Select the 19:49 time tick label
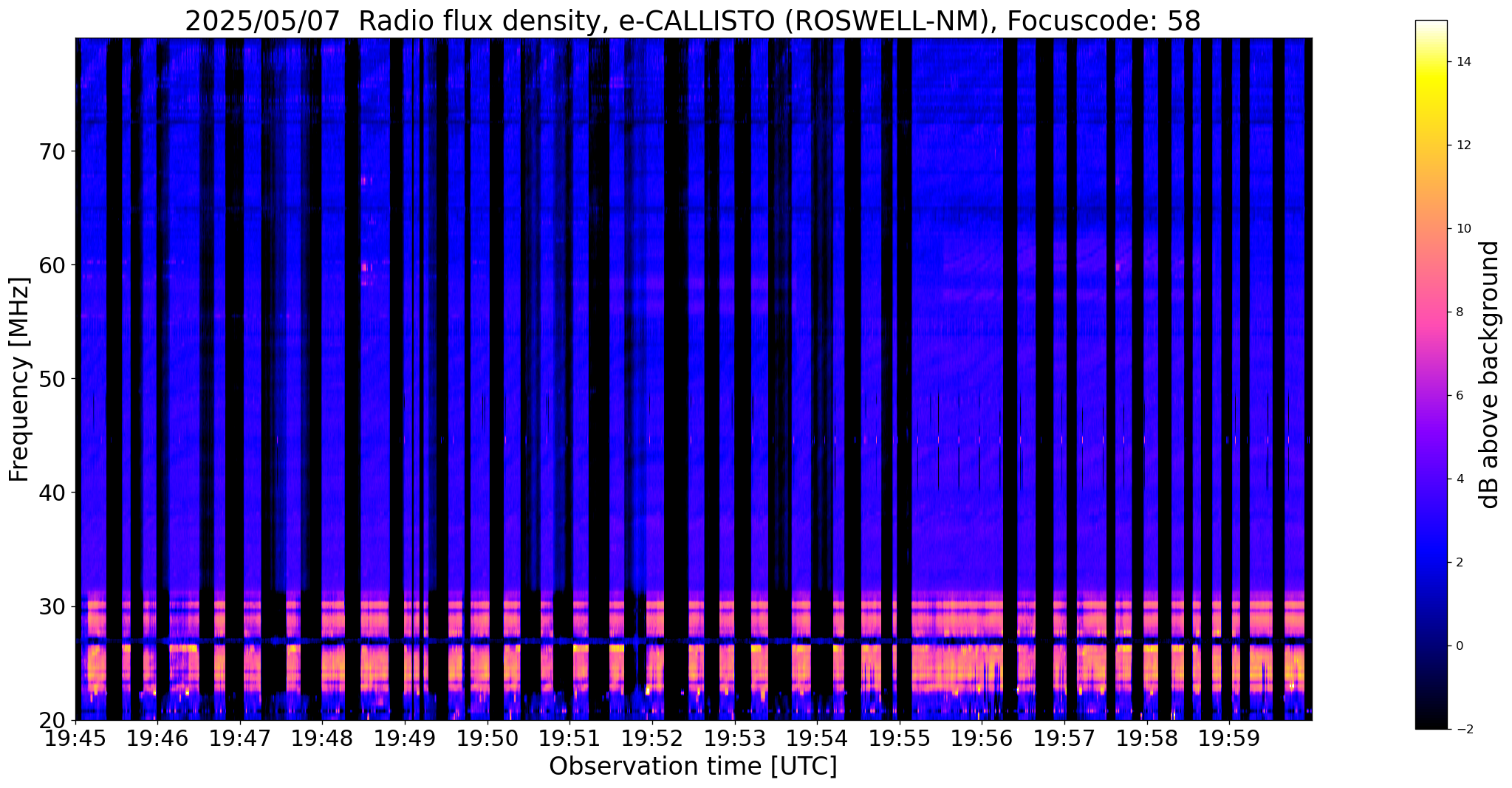The height and width of the screenshot is (788, 1512). pyautogui.click(x=404, y=738)
